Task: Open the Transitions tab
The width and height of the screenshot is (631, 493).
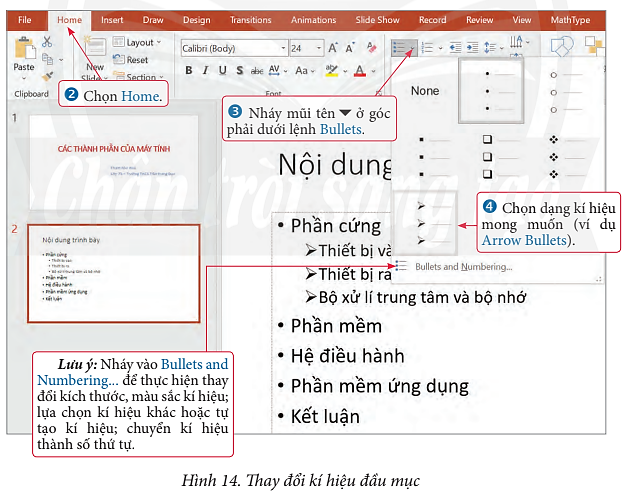Action: pos(249,19)
